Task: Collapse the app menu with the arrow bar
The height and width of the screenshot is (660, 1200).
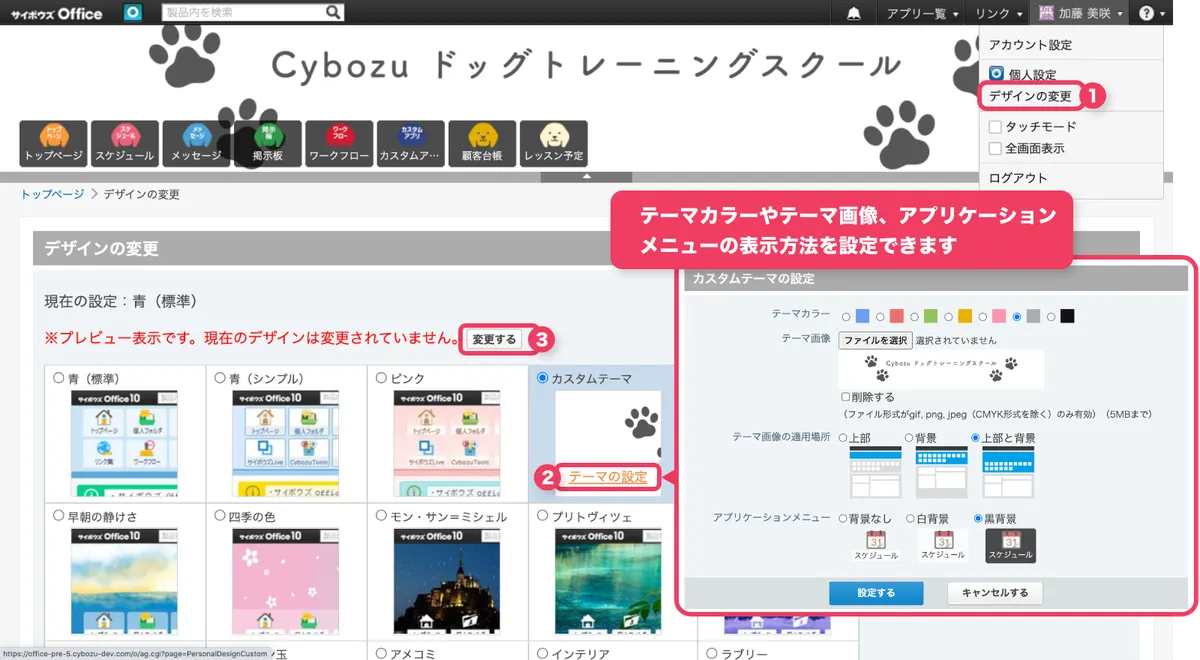Action: [x=587, y=177]
